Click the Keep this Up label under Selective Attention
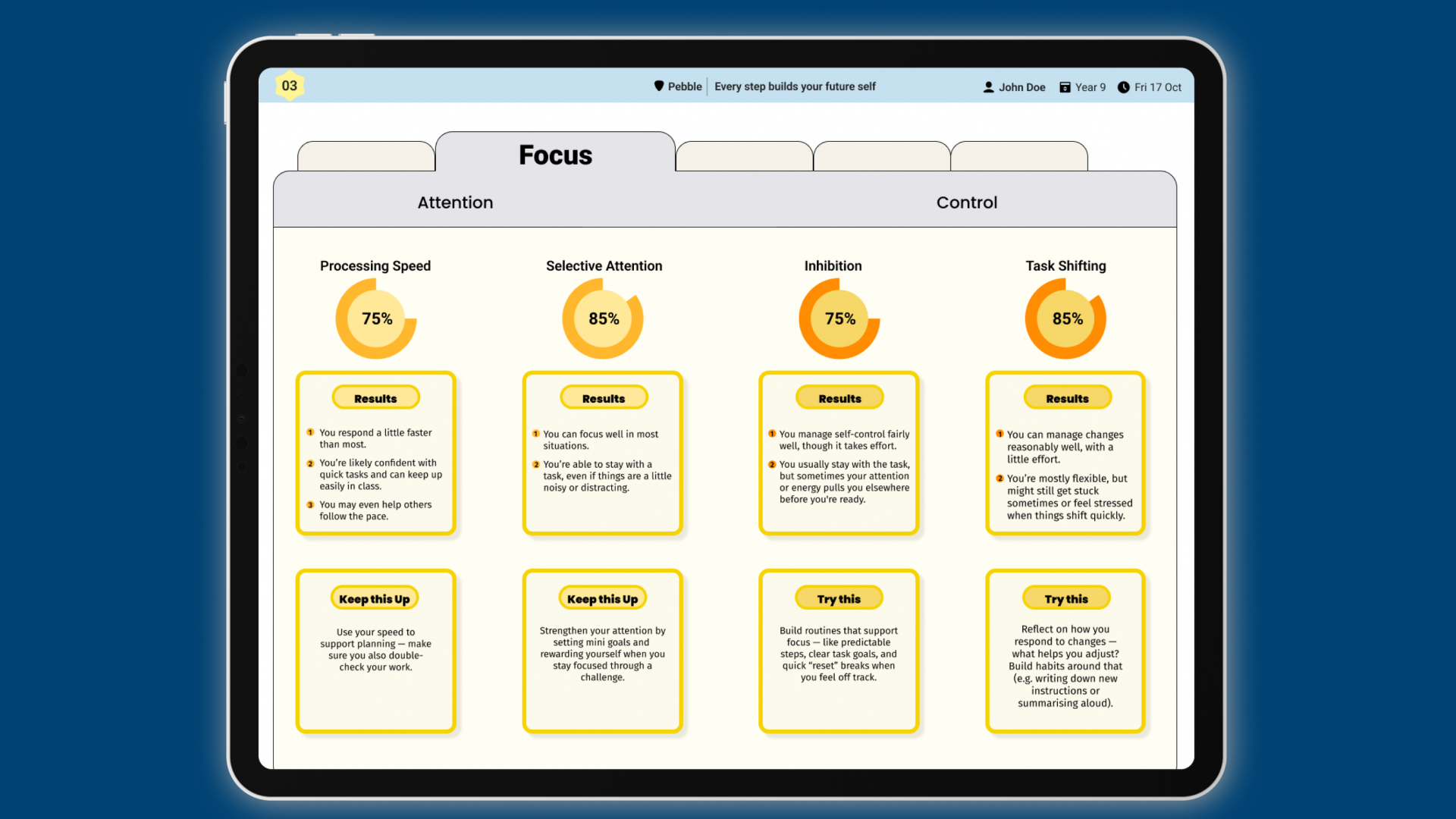The width and height of the screenshot is (1456, 819). (602, 599)
